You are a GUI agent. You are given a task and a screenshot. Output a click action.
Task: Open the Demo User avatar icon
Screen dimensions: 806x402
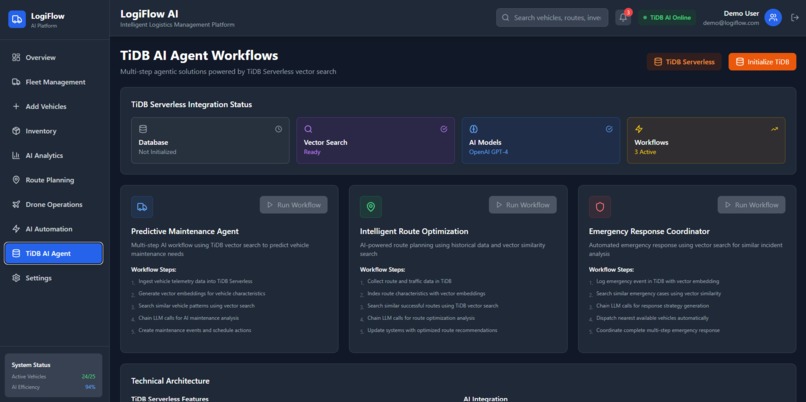tap(773, 17)
